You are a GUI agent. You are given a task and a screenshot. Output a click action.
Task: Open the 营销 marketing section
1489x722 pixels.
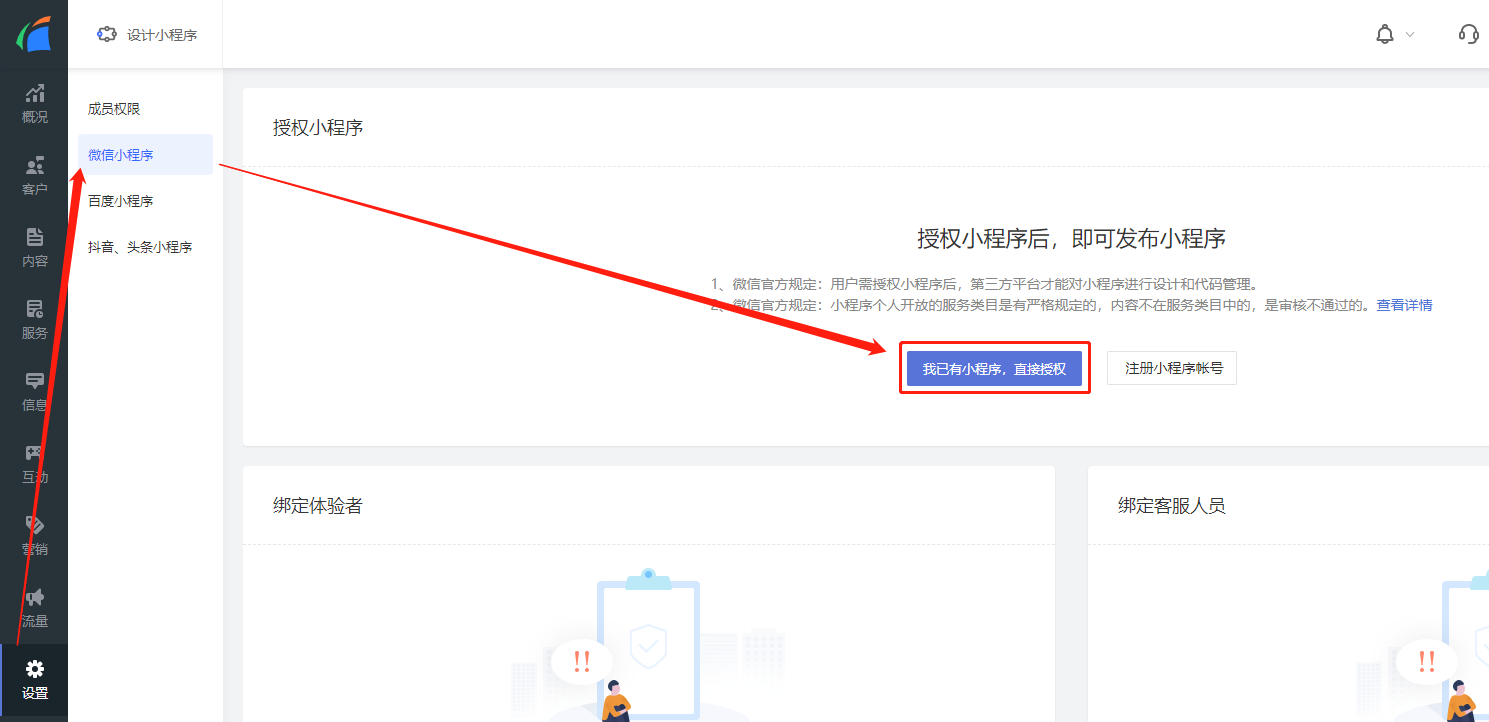tap(34, 536)
